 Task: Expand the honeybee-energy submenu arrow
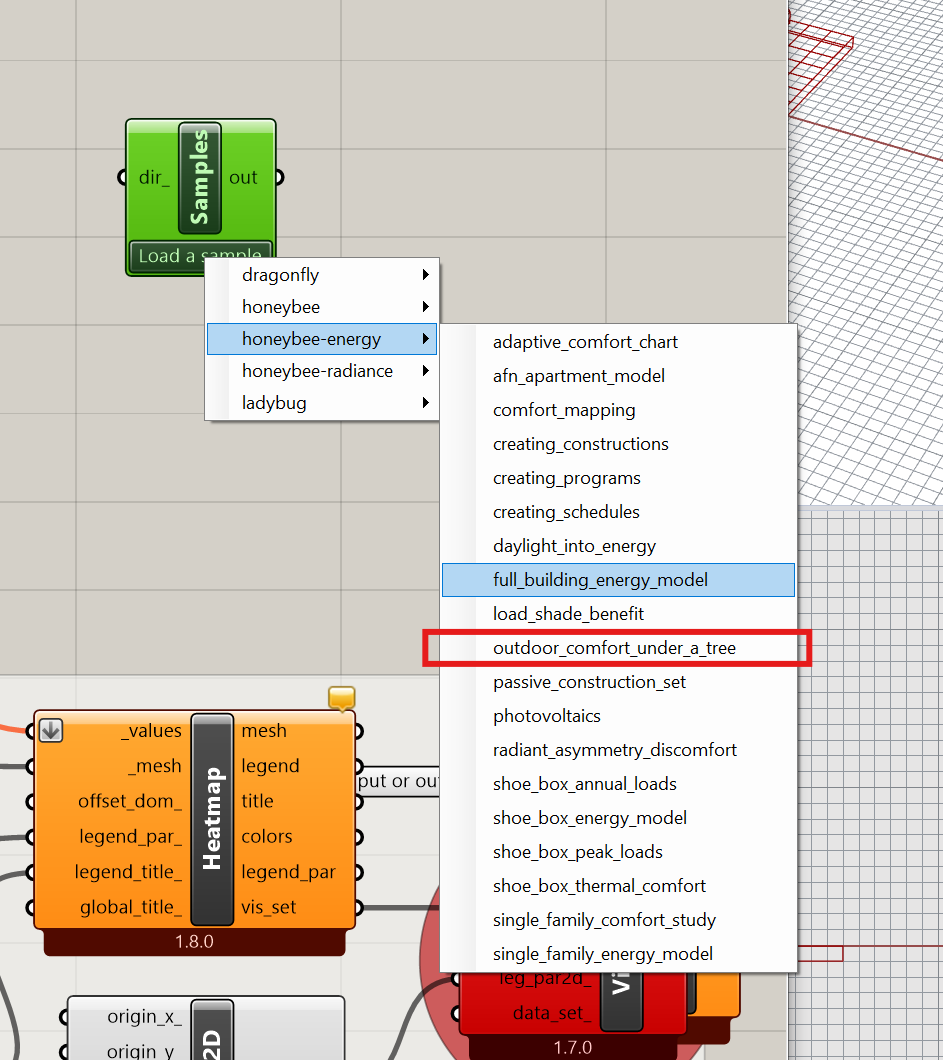tap(425, 339)
